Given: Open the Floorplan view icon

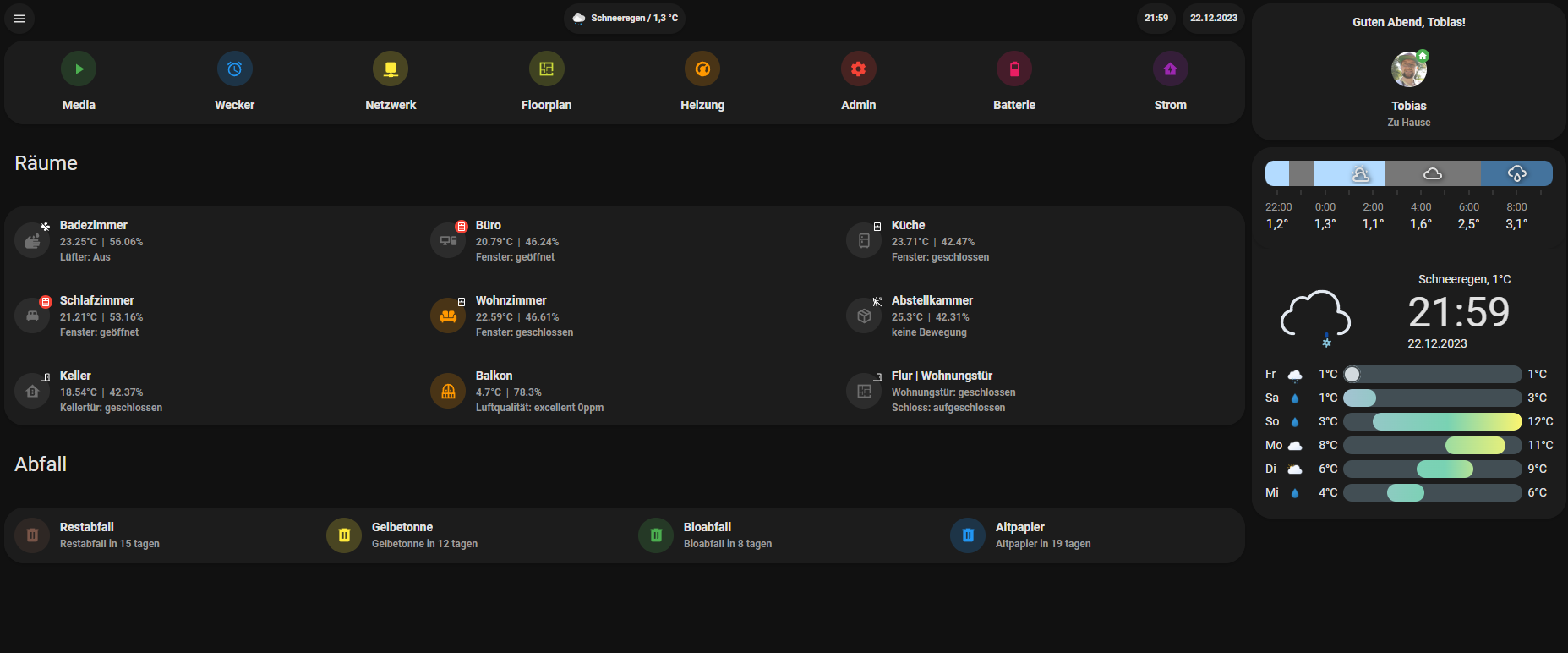Looking at the screenshot, I should pyautogui.click(x=546, y=69).
